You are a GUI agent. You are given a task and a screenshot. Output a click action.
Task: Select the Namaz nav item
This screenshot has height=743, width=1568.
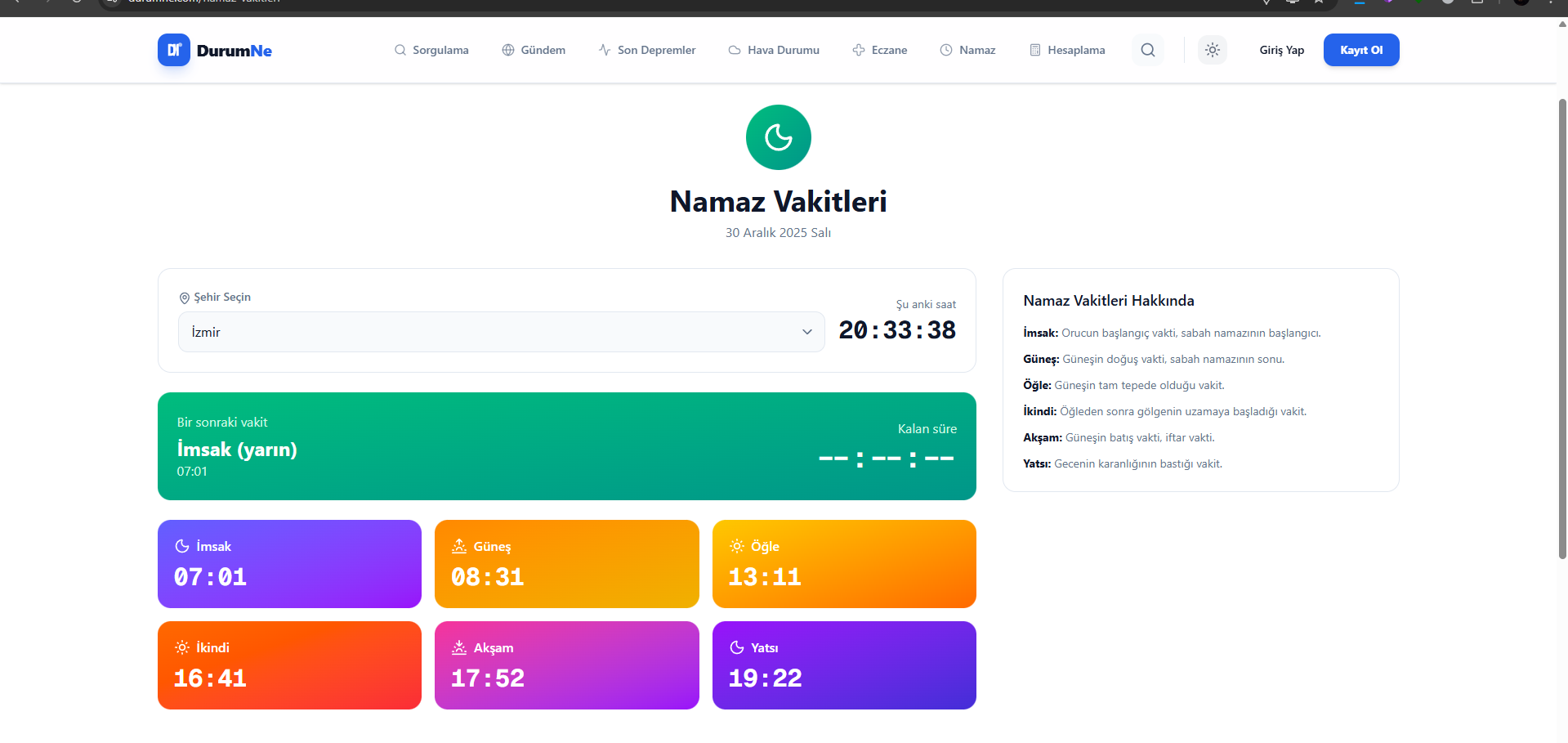tap(967, 50)
